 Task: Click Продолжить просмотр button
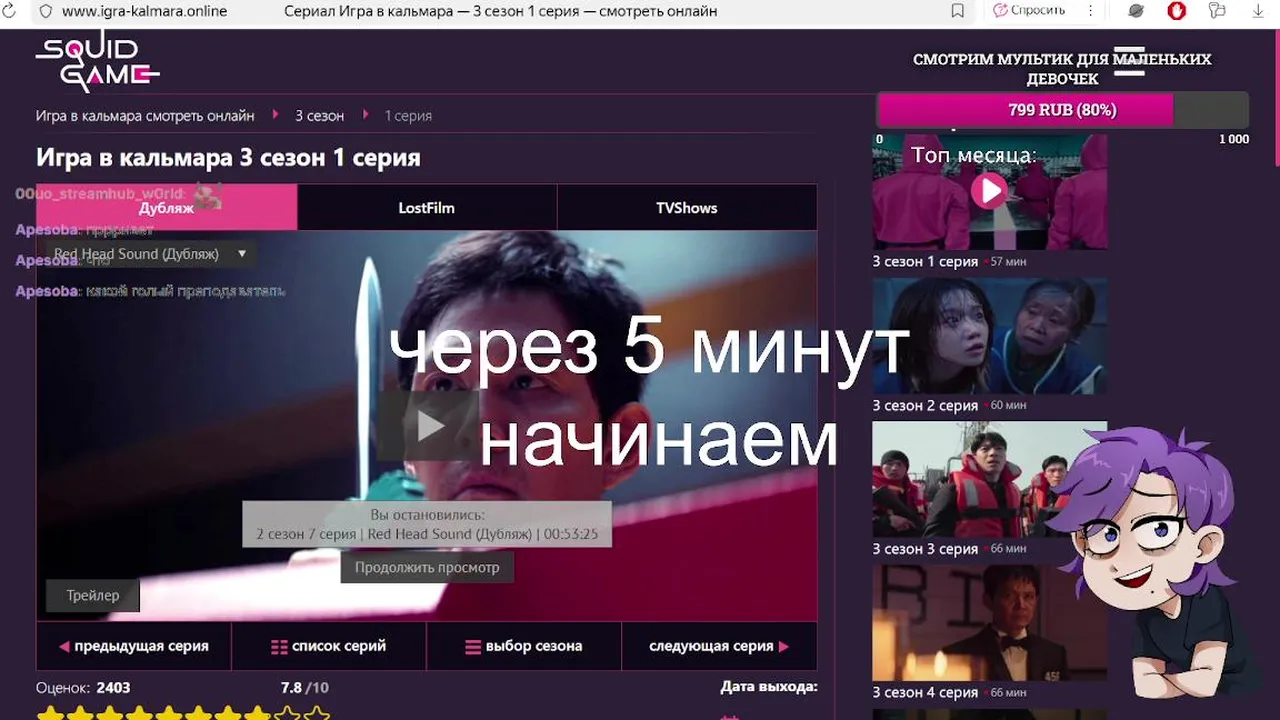[x=427, y=567]
